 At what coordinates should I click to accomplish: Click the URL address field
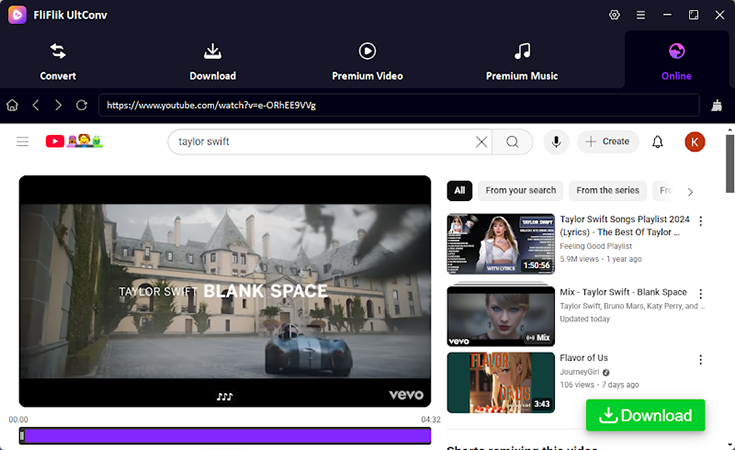(x=399, y=105)
